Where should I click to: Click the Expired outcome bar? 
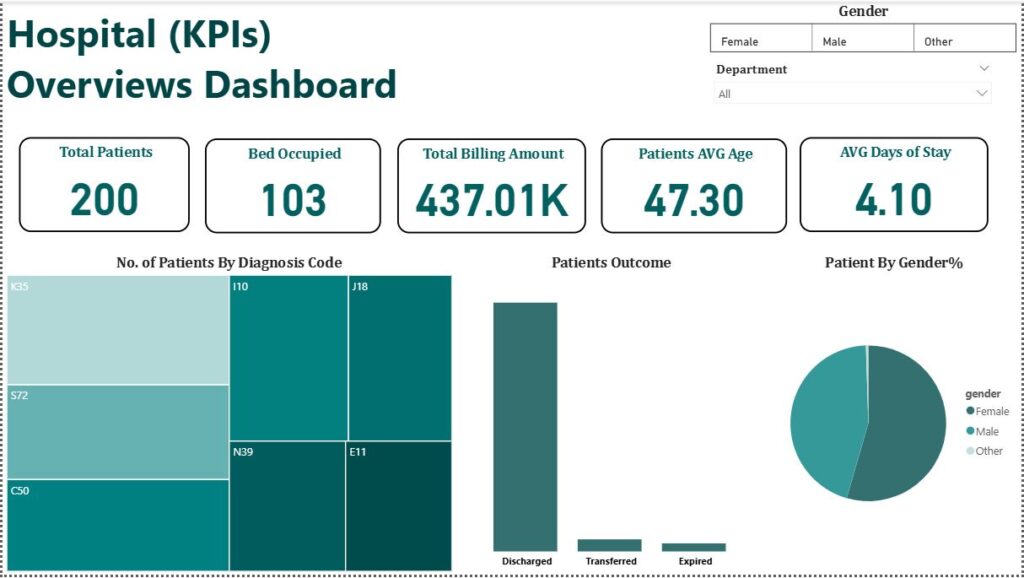tap(694, 547)
